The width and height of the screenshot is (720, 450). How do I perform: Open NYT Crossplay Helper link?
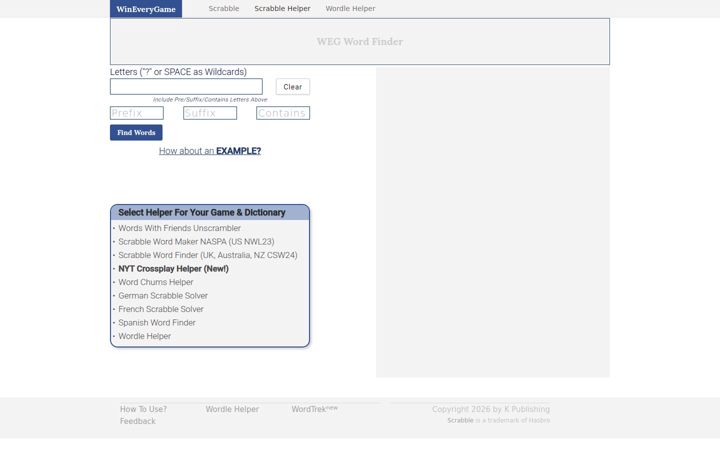click(x=173, y=269)
